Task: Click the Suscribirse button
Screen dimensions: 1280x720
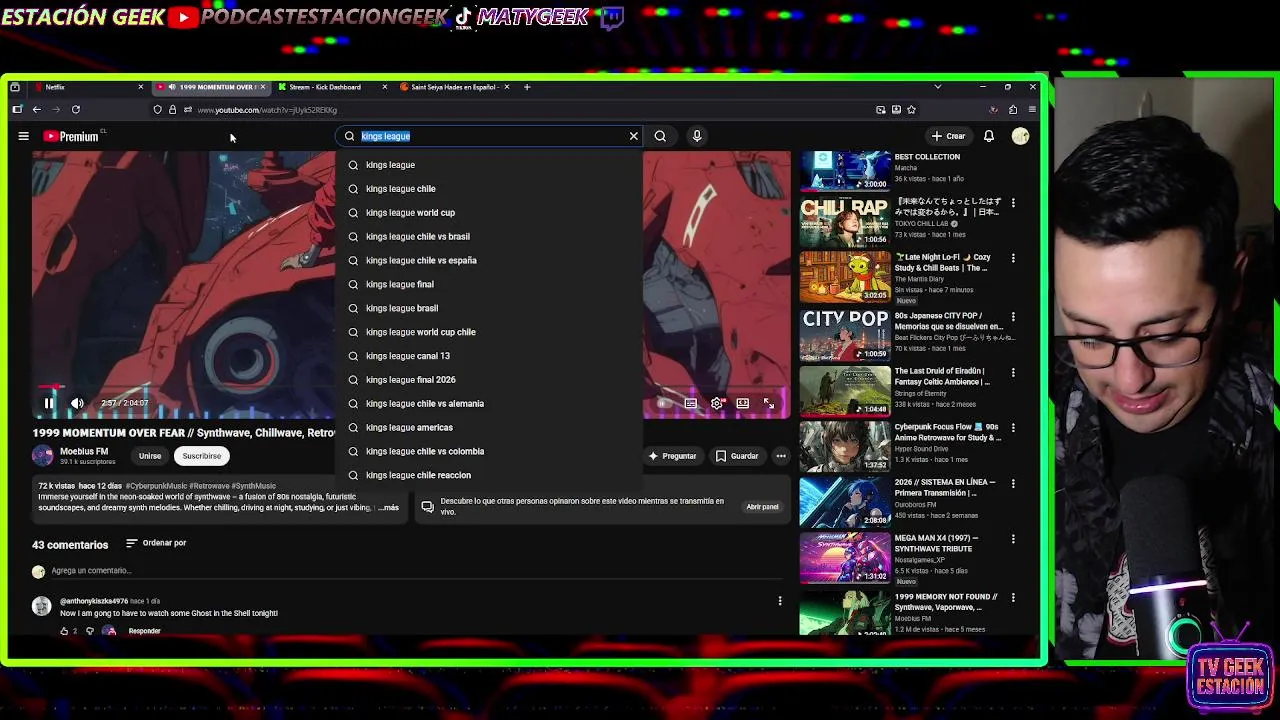Action: click(x=201, y=456)
